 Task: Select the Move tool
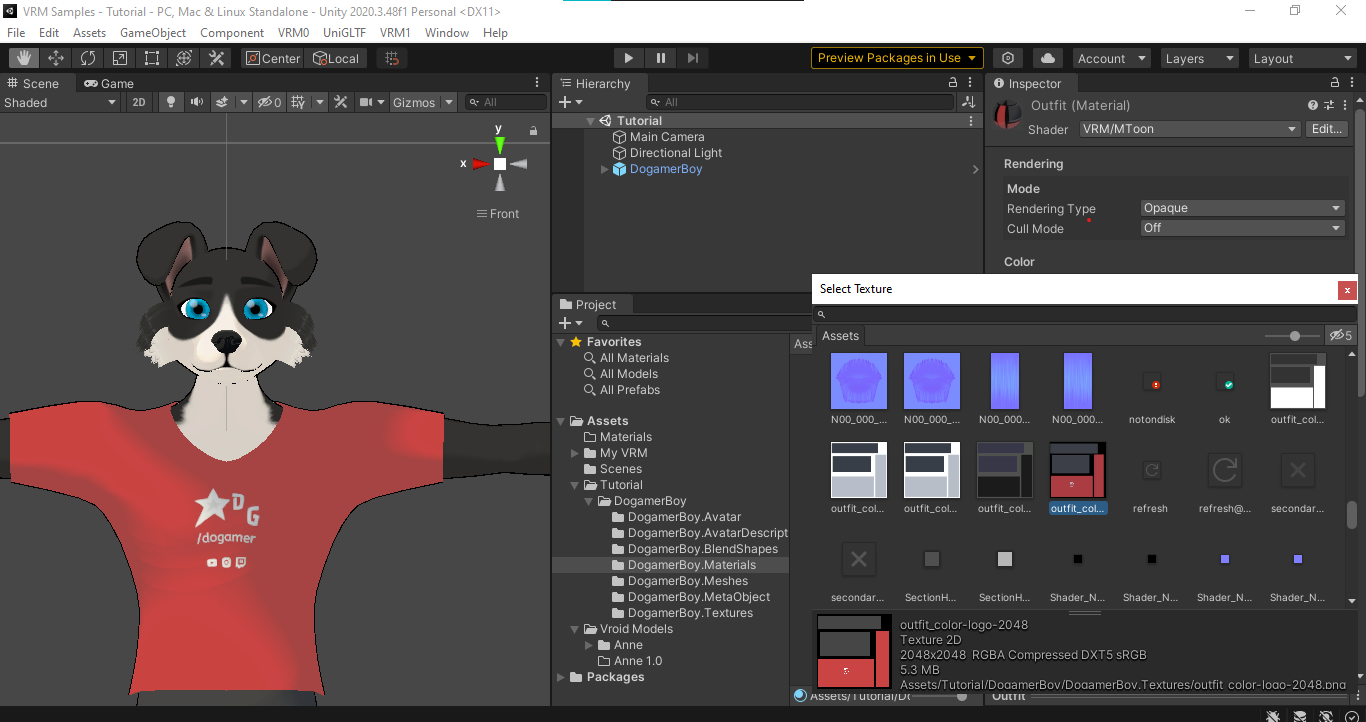(x=56, y=59)
